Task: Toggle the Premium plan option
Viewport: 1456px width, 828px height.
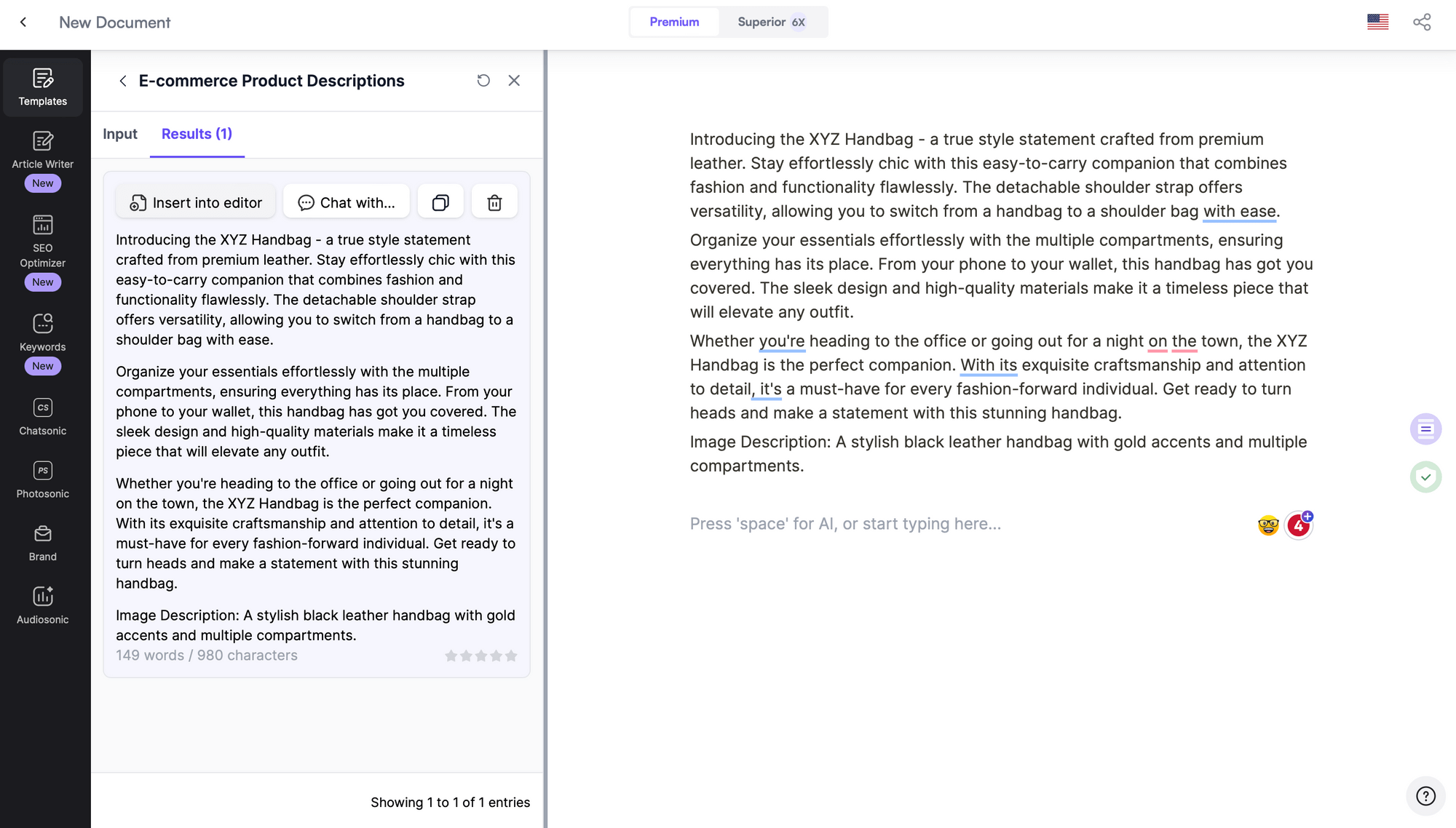Action: [x=674, y=22]
